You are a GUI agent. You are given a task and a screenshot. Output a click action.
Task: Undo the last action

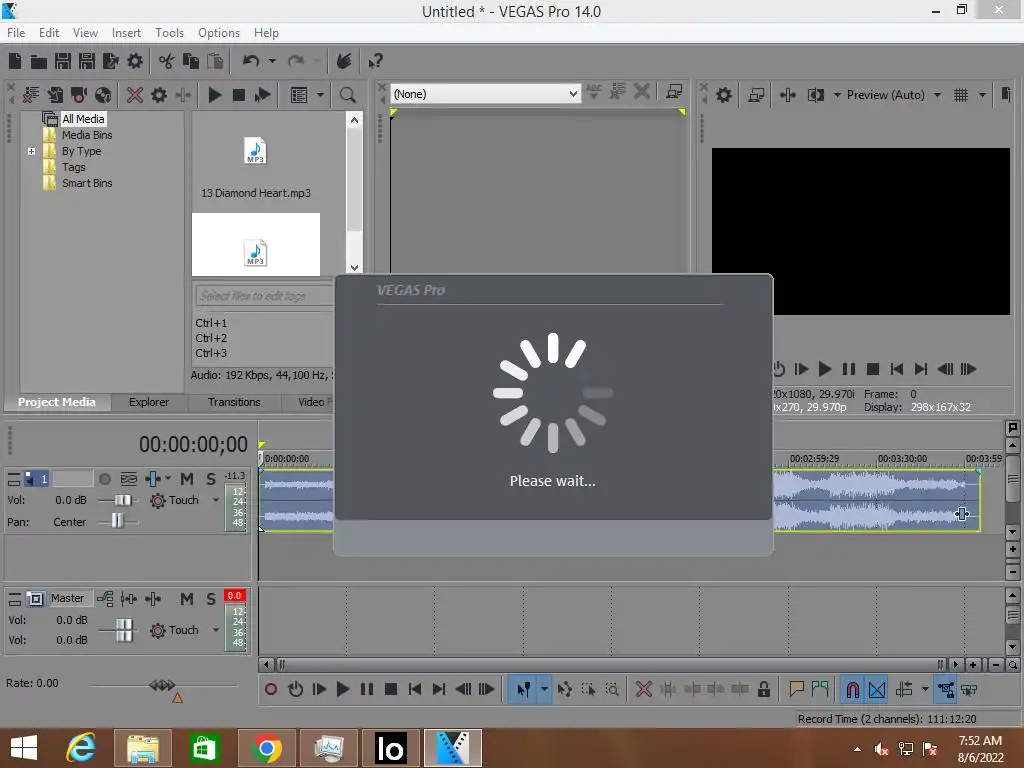tap(251, 61)
